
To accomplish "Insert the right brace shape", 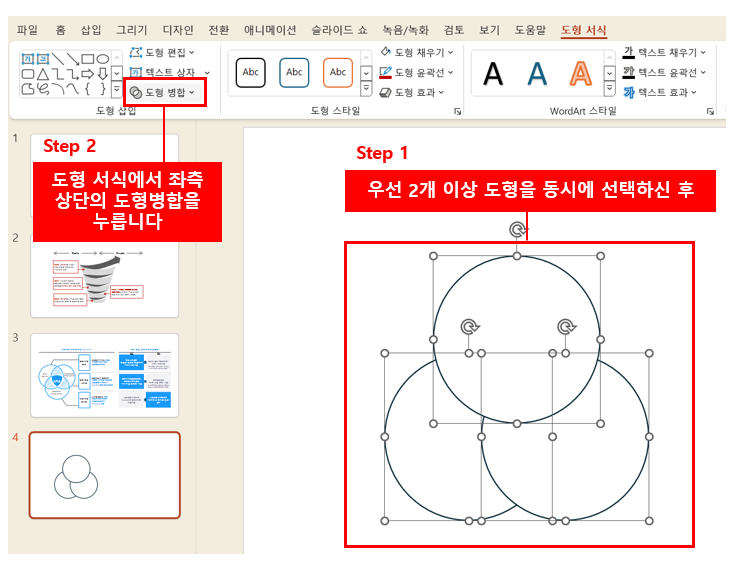I will point(103,88).
